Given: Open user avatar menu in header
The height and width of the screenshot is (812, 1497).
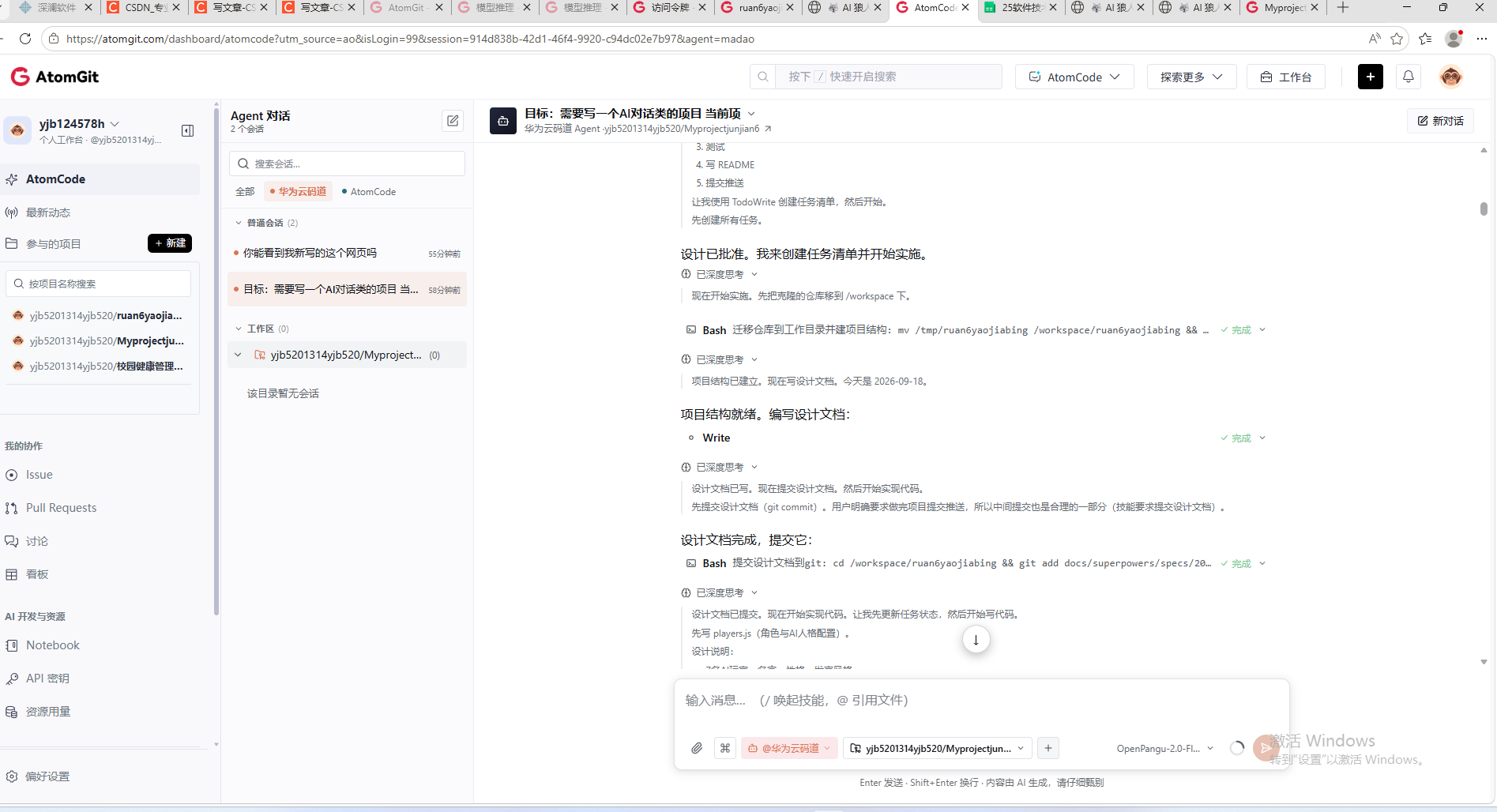Looking at the screenshot, I should pyautogui.click(x=1451, y=77).
